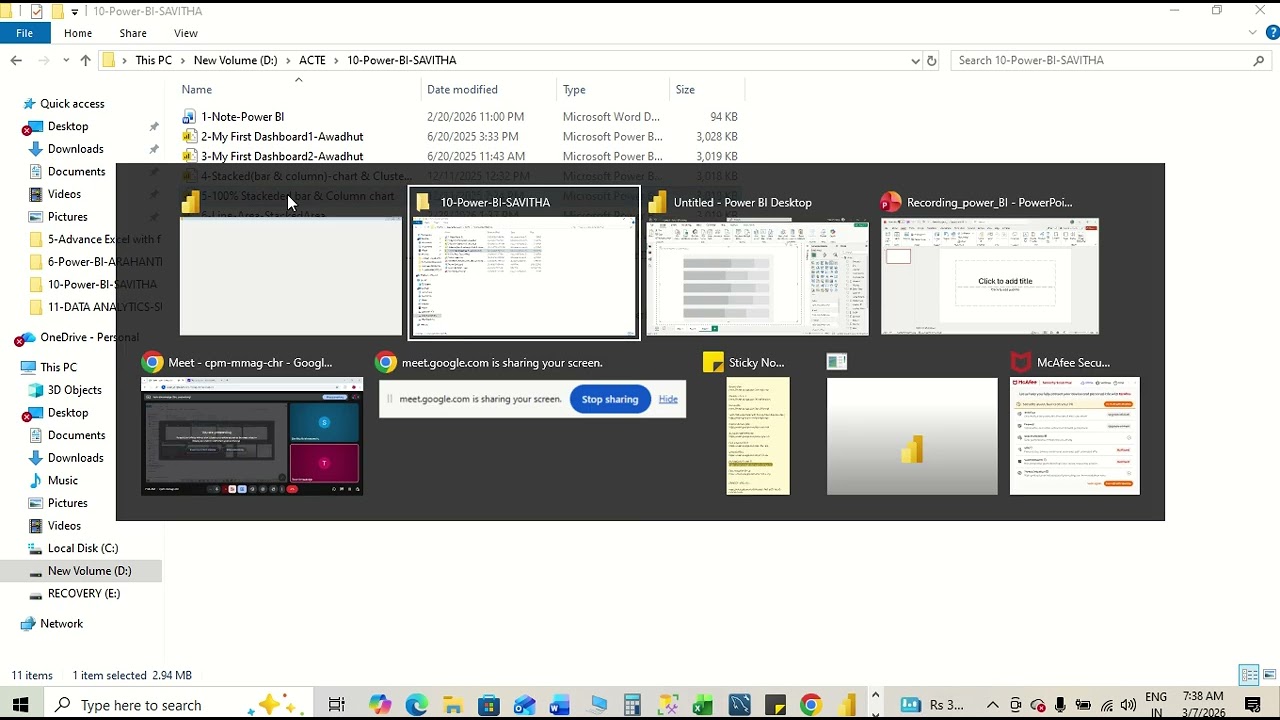
Task: Open Task View from taskbar
Action: [336, 705]
